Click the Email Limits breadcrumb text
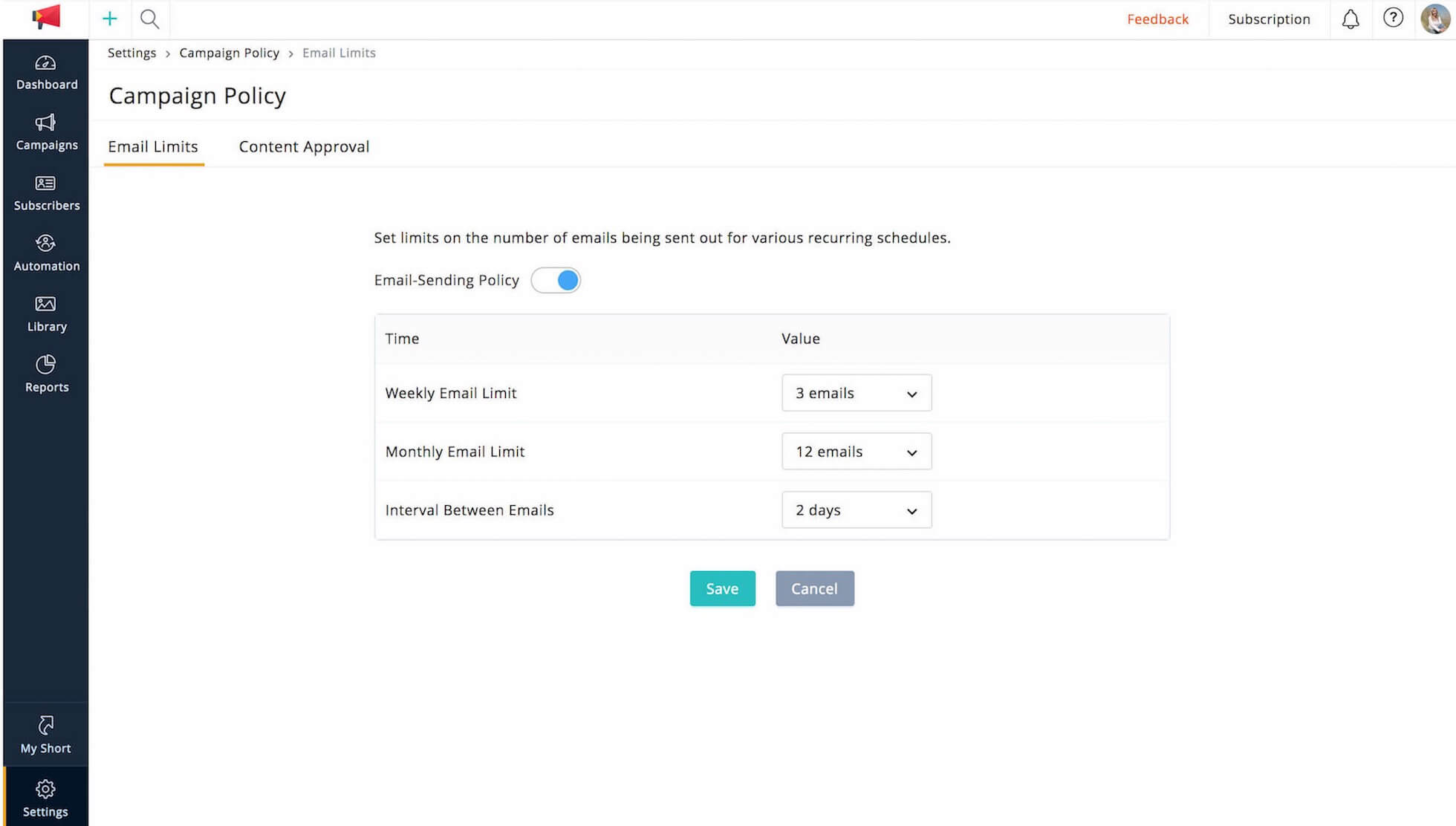Viewport: 1456px width, 826px height. tap(339, 53)
